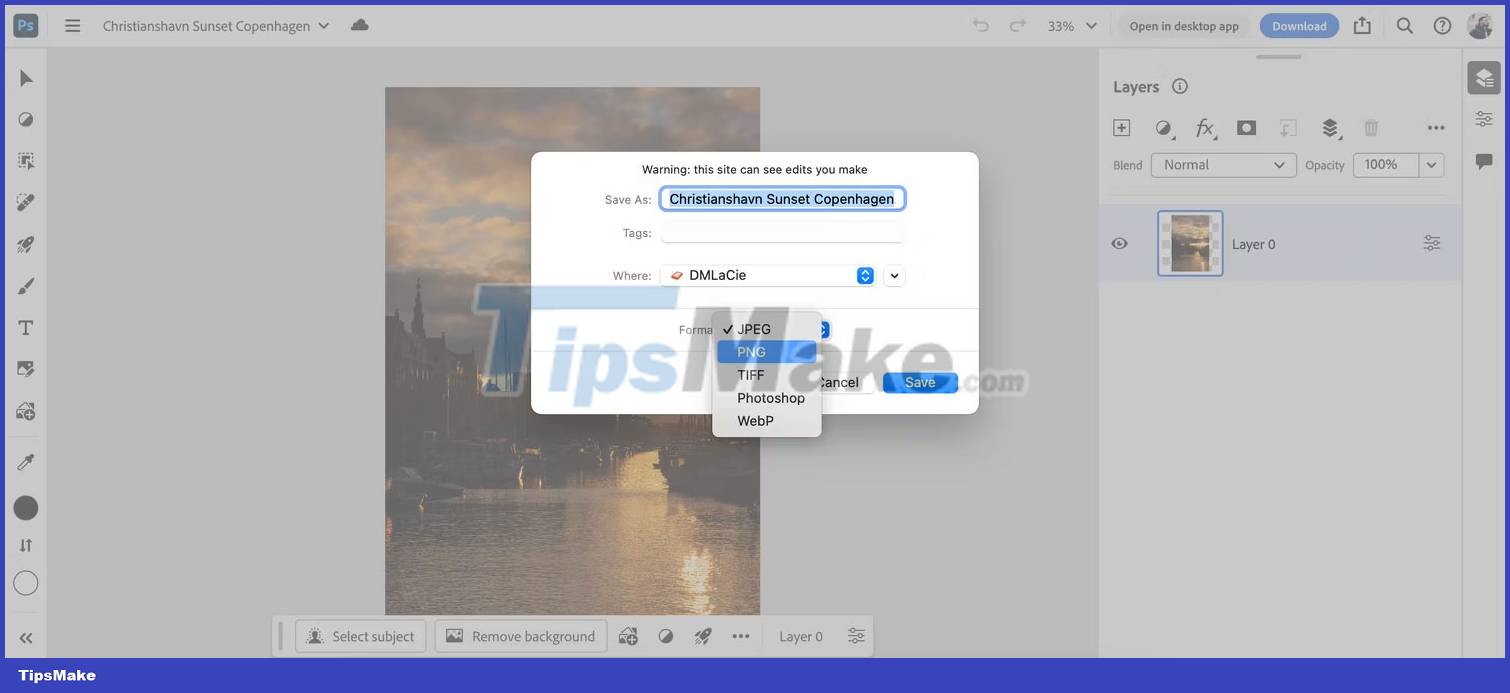Toggle visibility of Layer 0
This screenshot has width=1510, height=693.
click(x=1119, y=243)
